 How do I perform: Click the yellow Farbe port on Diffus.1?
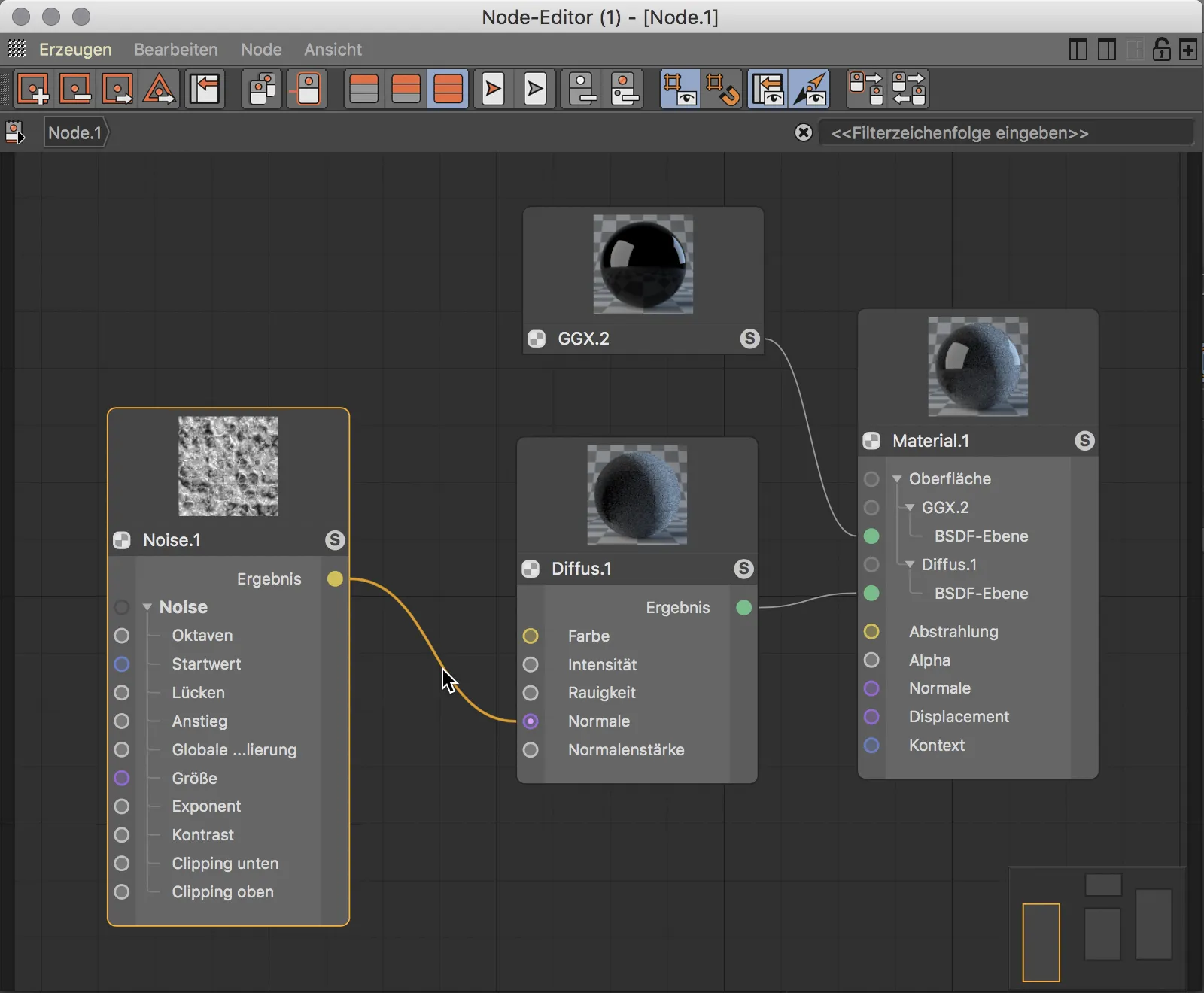pyautogui.click(x=531, y=636)
